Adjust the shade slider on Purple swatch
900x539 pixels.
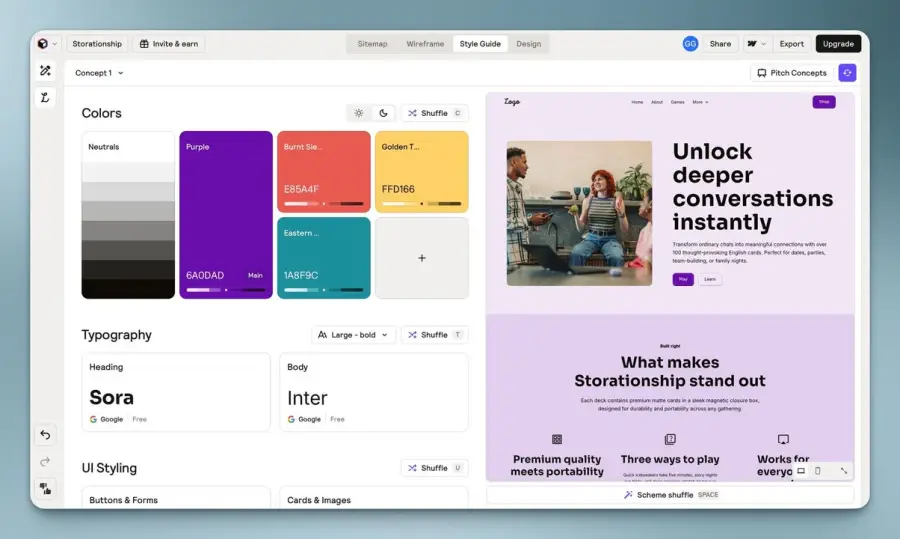point(226,290)
